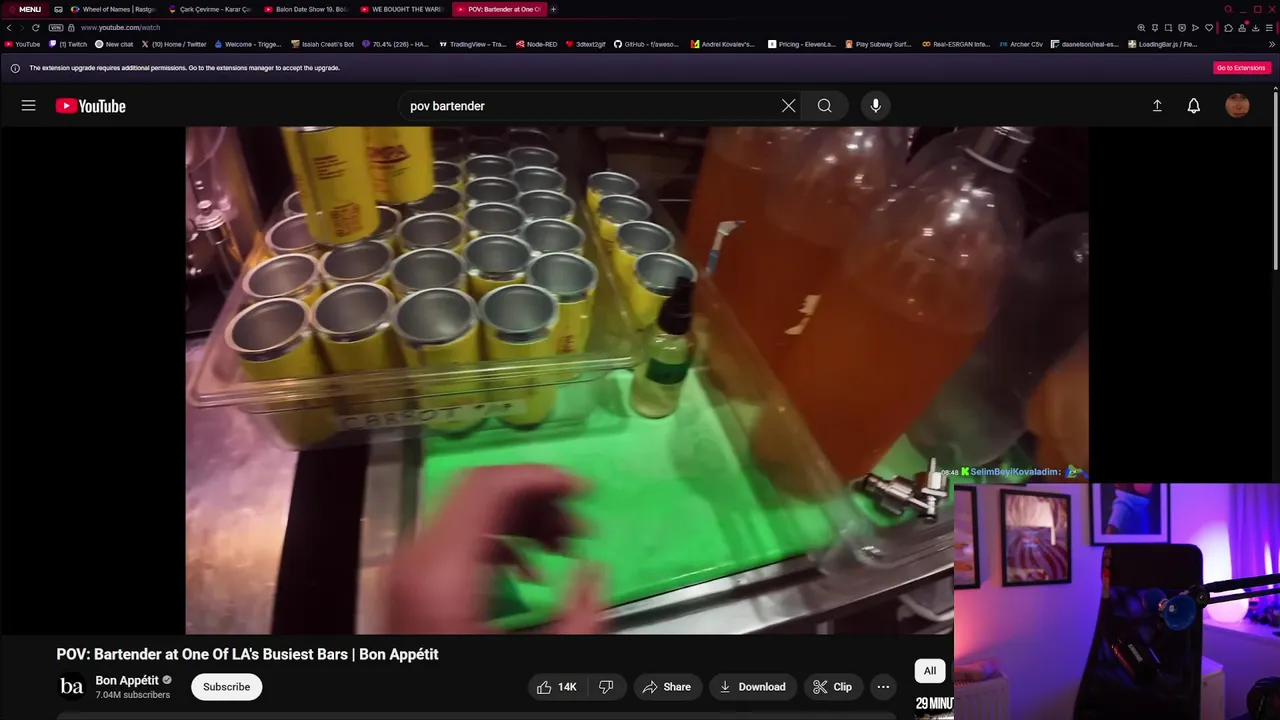Image resolution: width=1280 pixels, height=720 pixels.
Task: Reload the current page
Action: point(36,27)
